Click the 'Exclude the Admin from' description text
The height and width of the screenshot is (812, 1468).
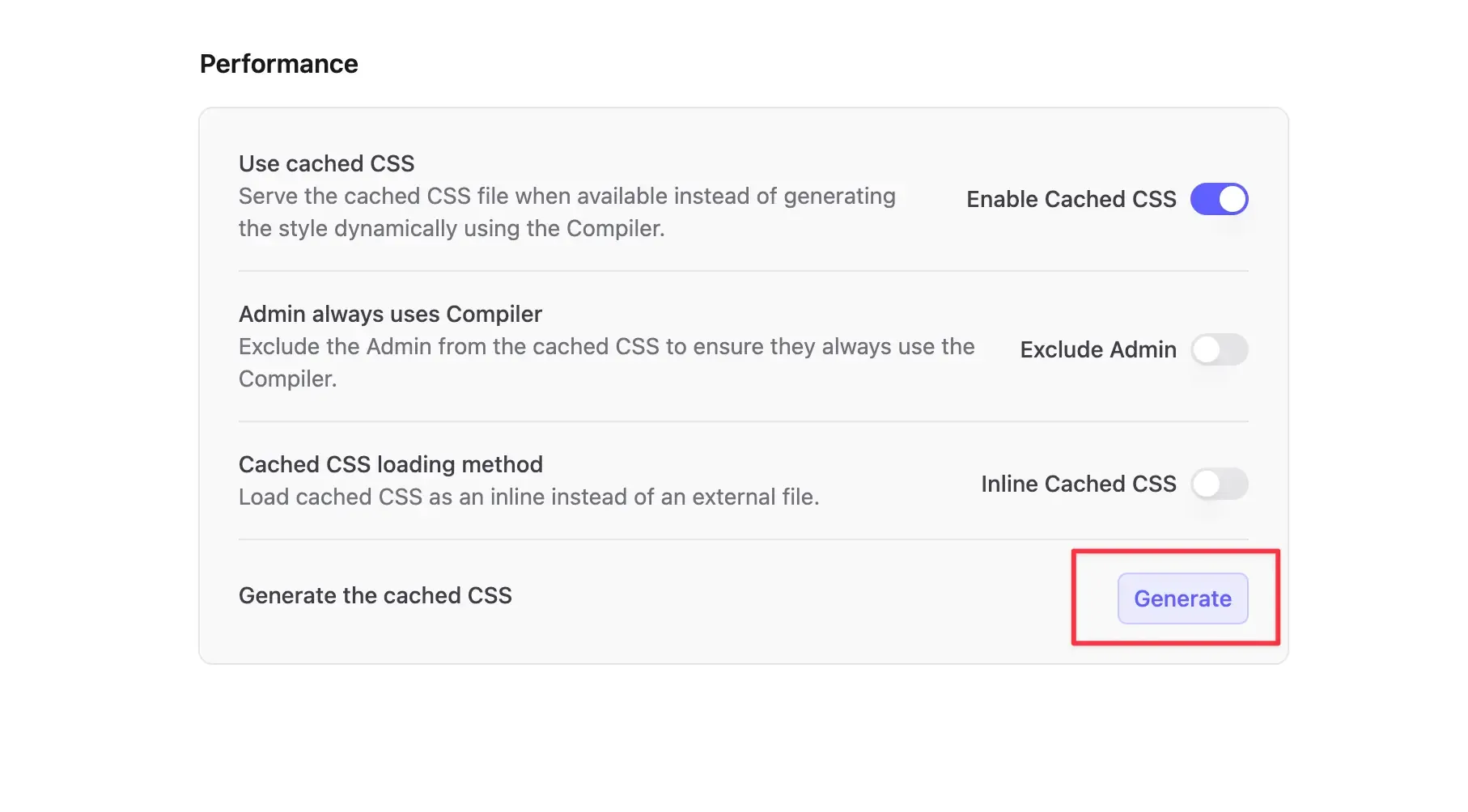(x=606, y=346)
